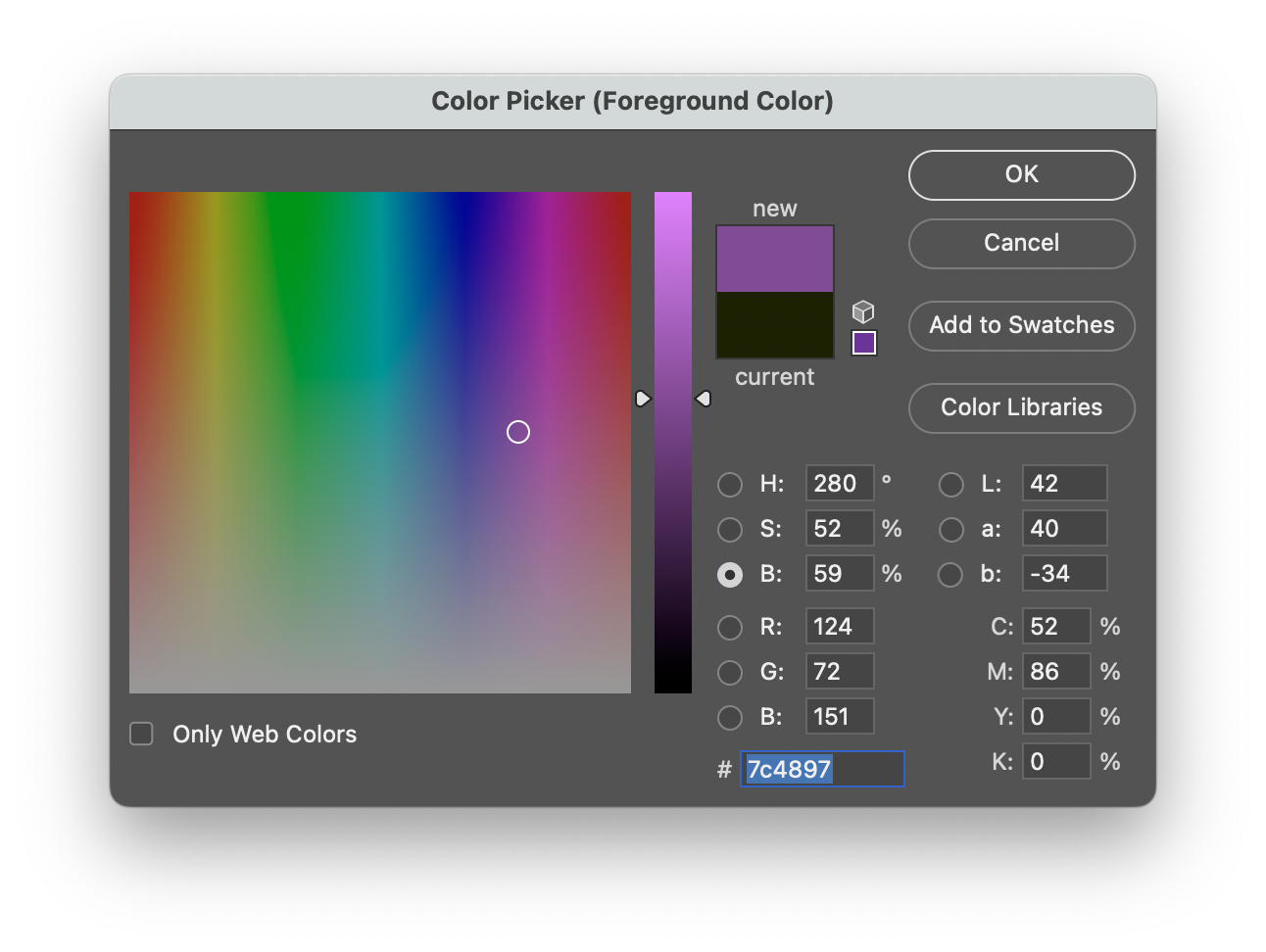Click the current color swatch to revert

tap(774, 325)
